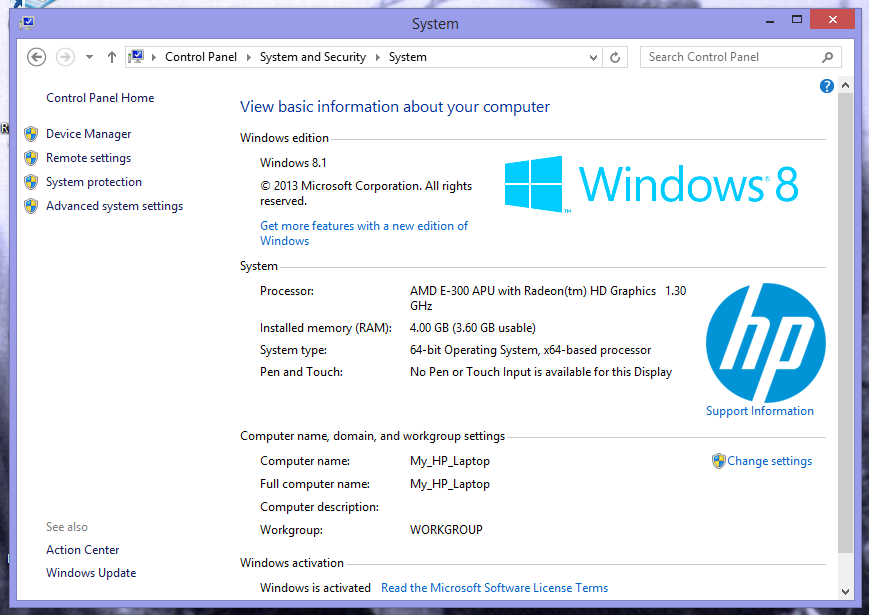Open the address bar history dropdown
This screenshot has width=869, height=615.
[x=593, y=57]
